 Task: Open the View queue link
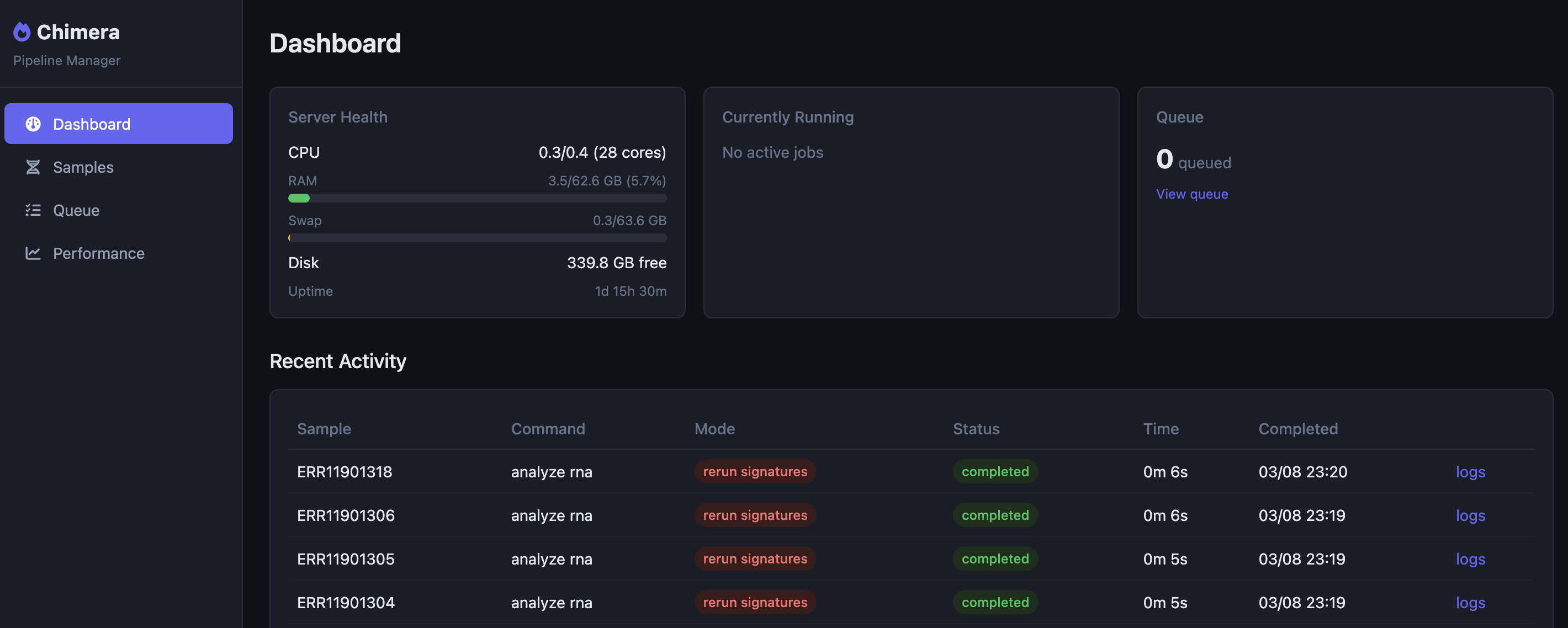coord(1191,194)
